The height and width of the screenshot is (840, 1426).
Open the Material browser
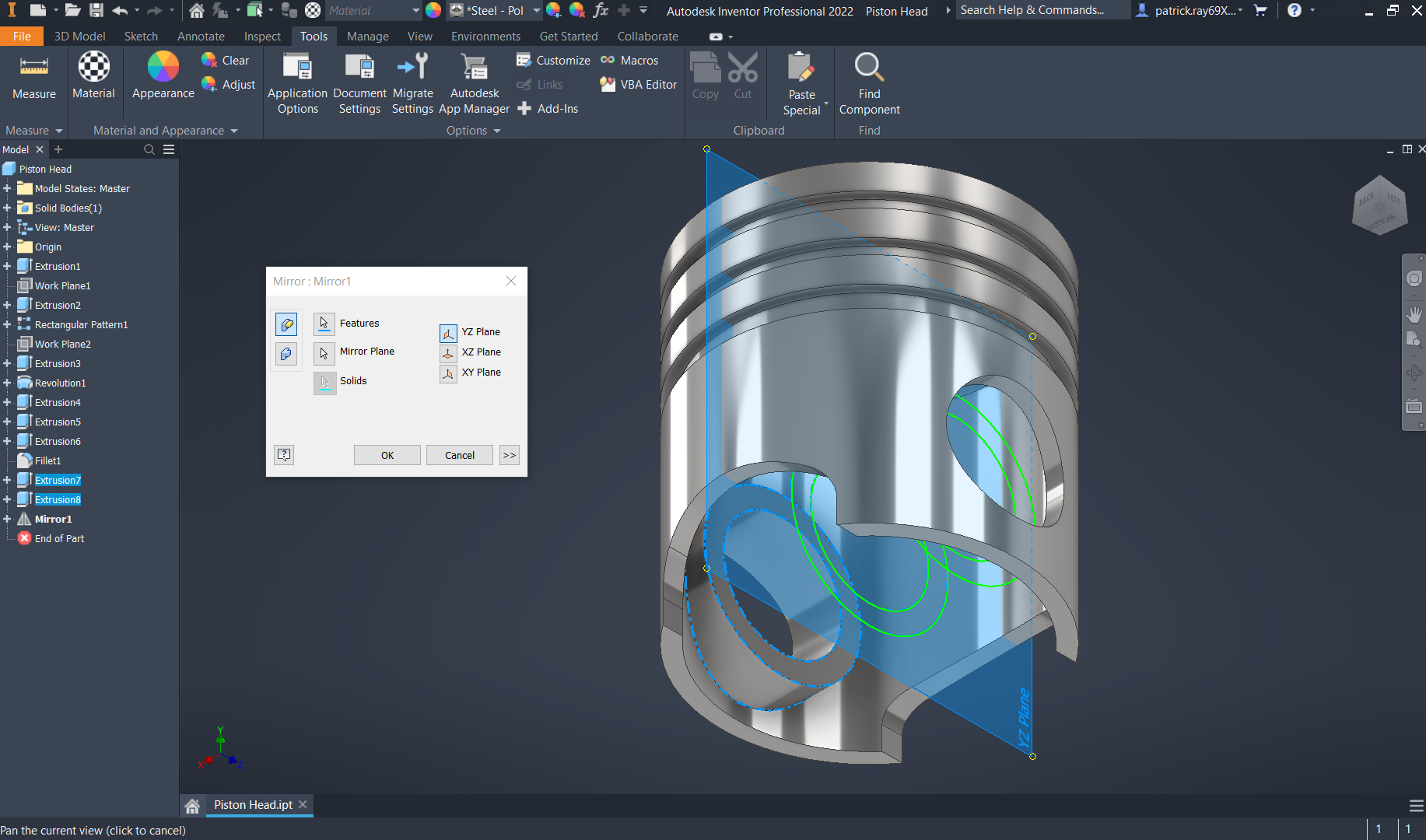coord(93,77)
